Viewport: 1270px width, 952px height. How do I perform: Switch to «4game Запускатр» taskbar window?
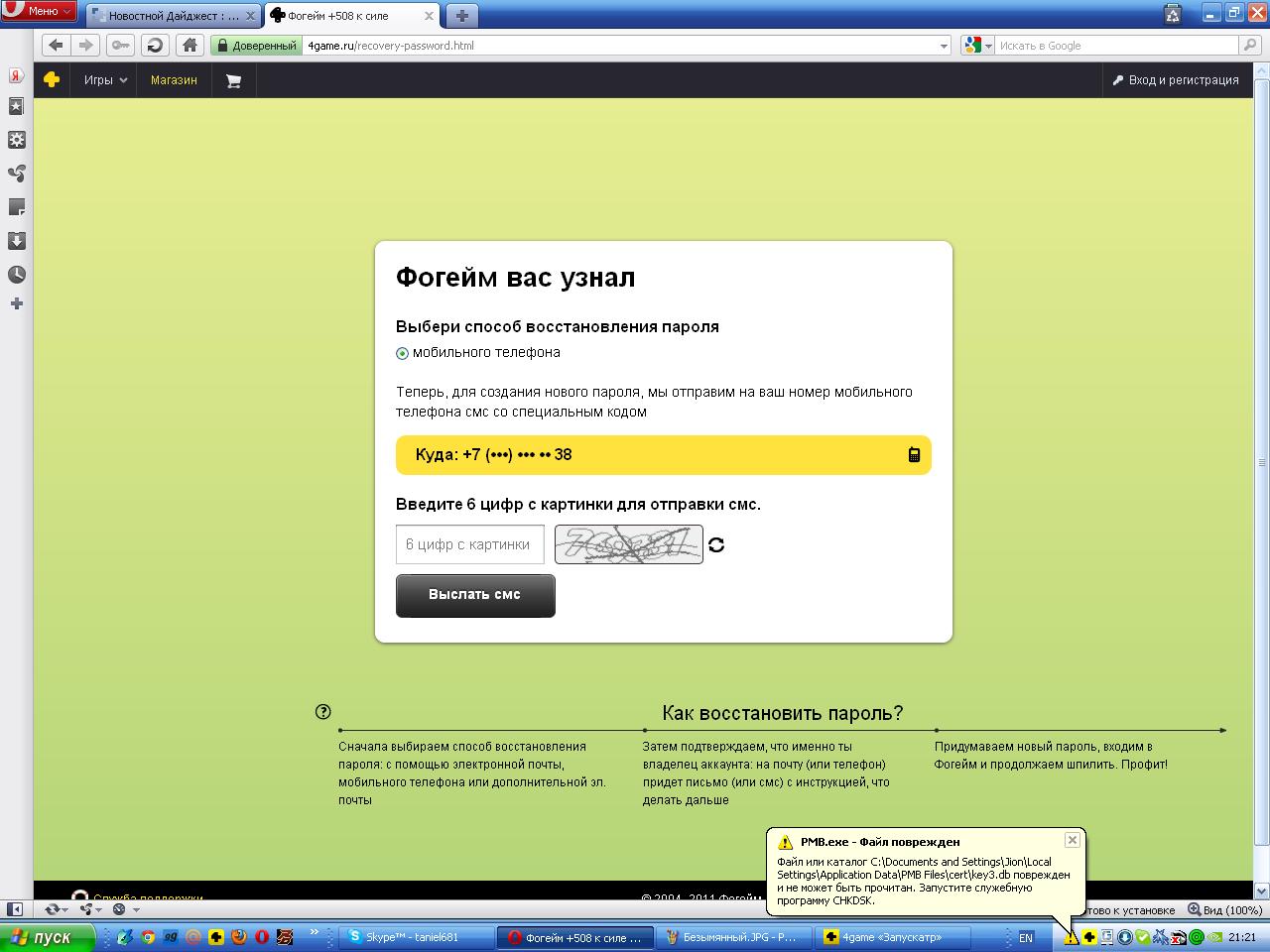(x=892, y=937)
